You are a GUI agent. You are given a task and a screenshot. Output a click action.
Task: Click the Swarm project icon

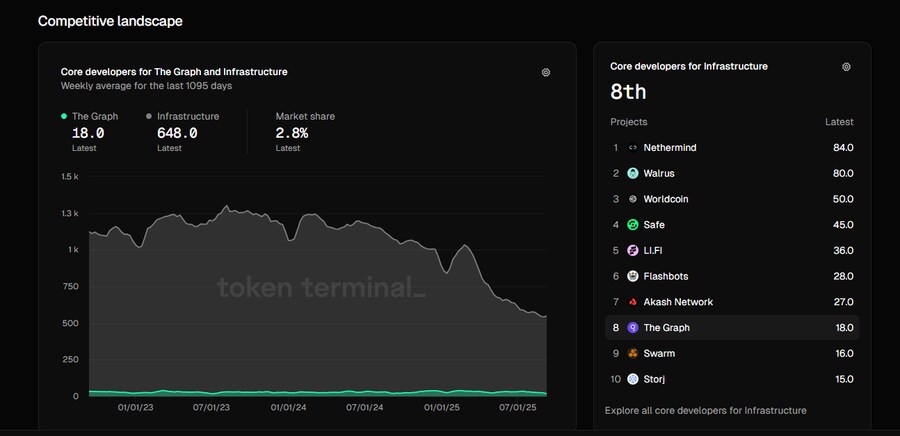(633, 353)
